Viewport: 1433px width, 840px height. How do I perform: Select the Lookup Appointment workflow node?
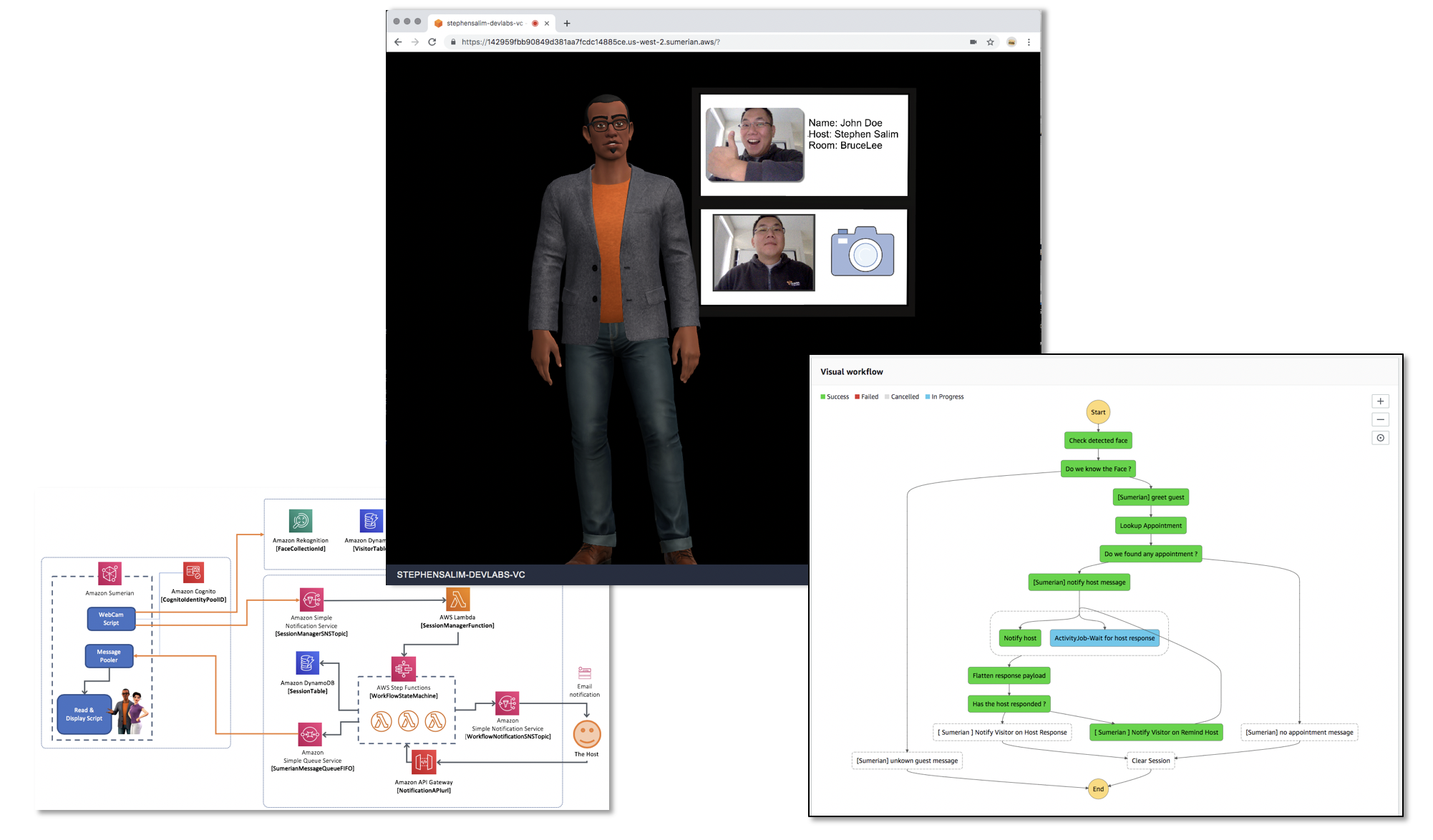[x=1150, y=526]
